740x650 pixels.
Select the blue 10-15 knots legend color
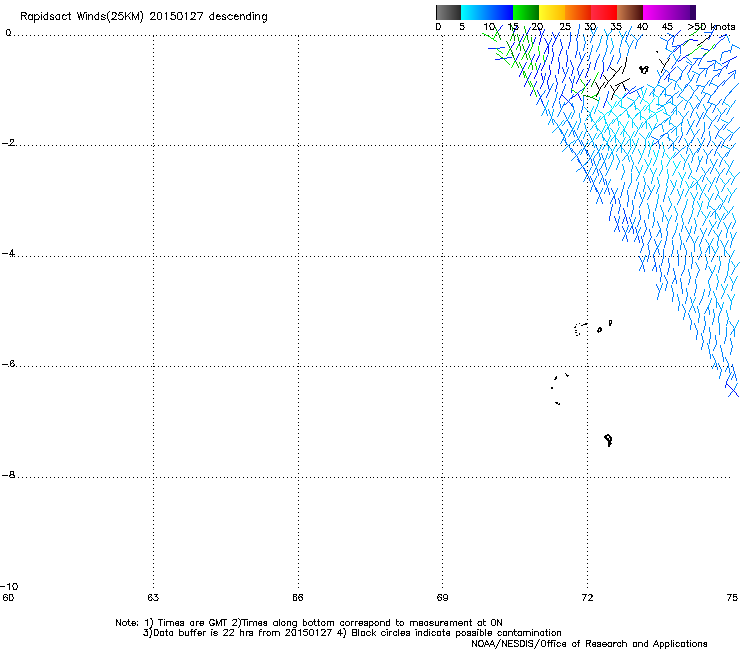500,12
